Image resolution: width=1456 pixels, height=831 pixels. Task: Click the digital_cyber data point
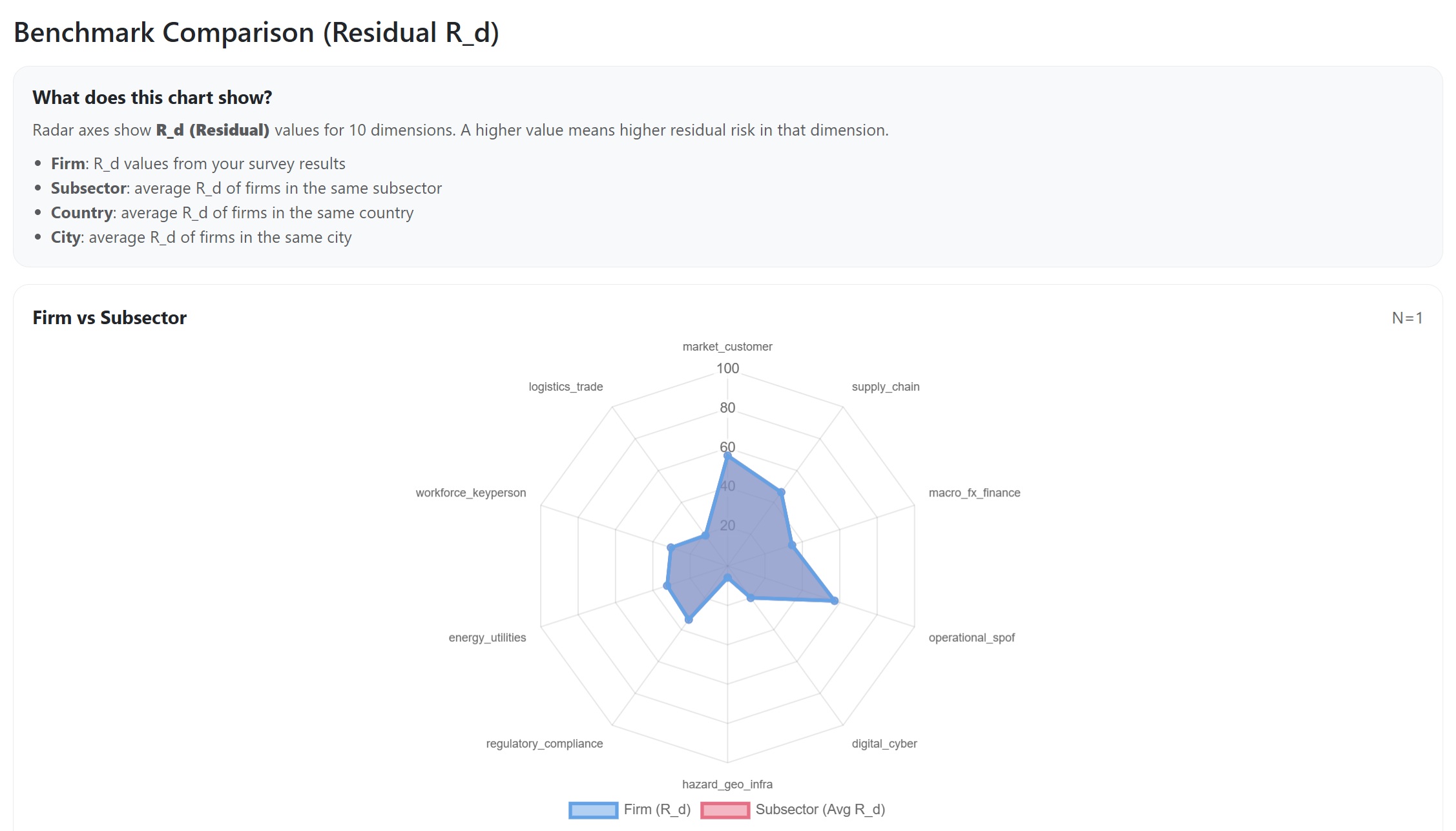pos(750,598)
